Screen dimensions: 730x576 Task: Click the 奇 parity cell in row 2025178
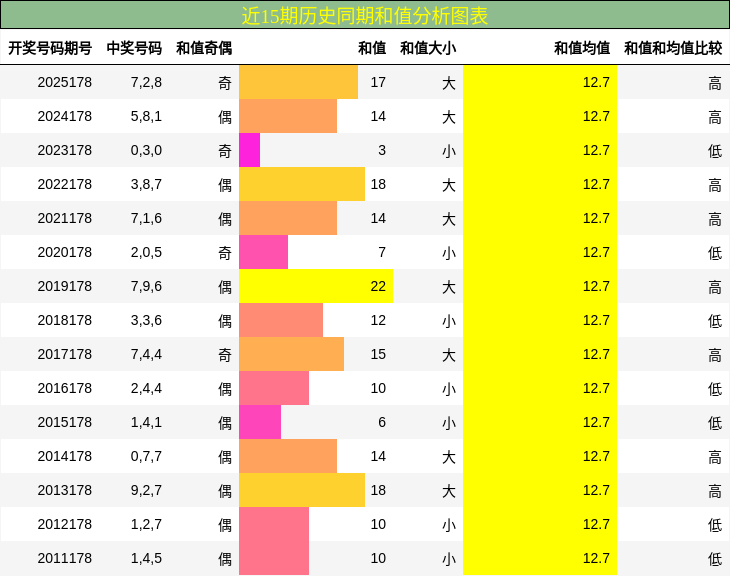(225, 83)
